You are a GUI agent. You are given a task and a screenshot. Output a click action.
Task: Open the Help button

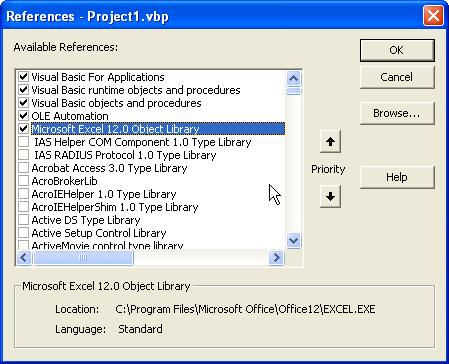(x=397, y=177)
